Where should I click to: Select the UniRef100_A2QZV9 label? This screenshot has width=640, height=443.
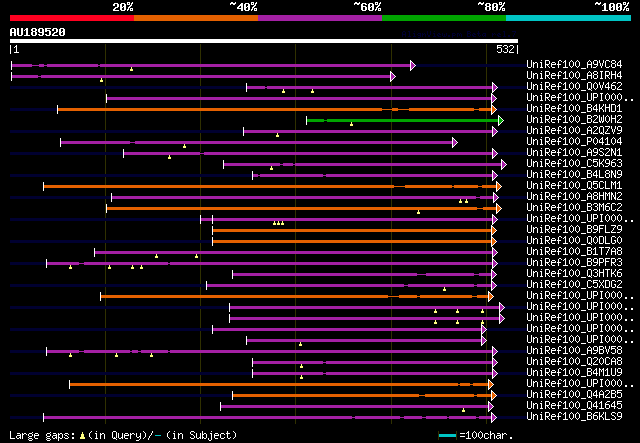(x=574, y=130)
